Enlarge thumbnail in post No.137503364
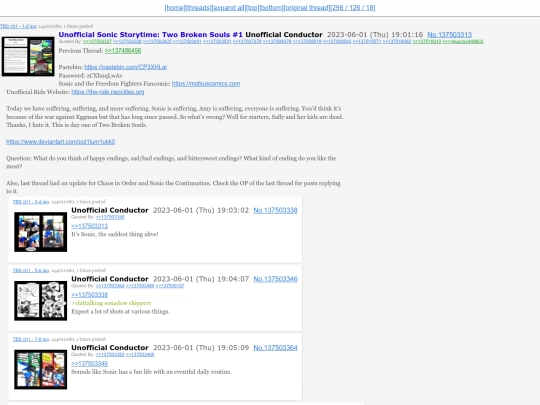This screenshot has height=405, width=540. tap(41, 370)
